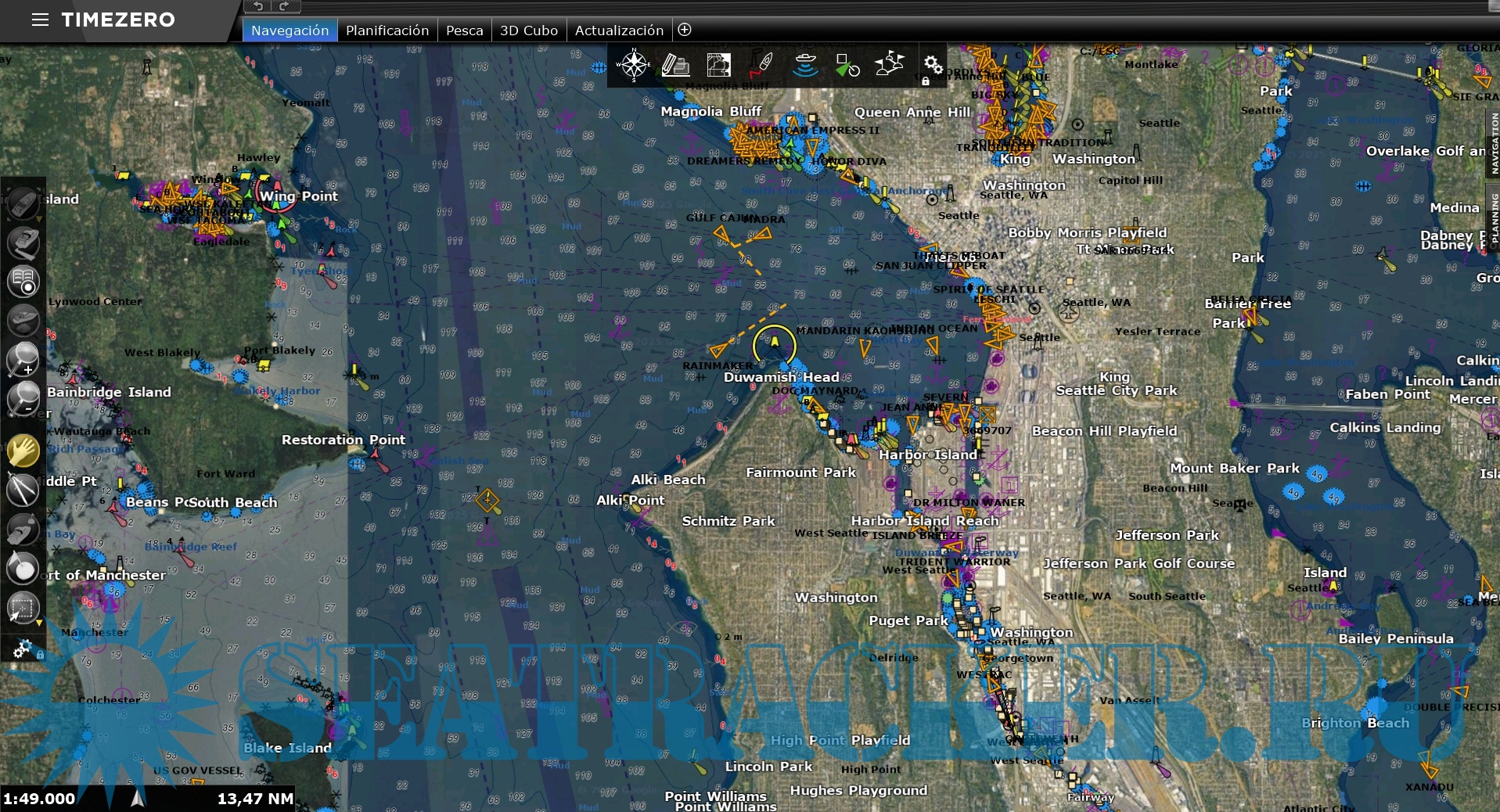Click the Undo arrow

[257, 7]
